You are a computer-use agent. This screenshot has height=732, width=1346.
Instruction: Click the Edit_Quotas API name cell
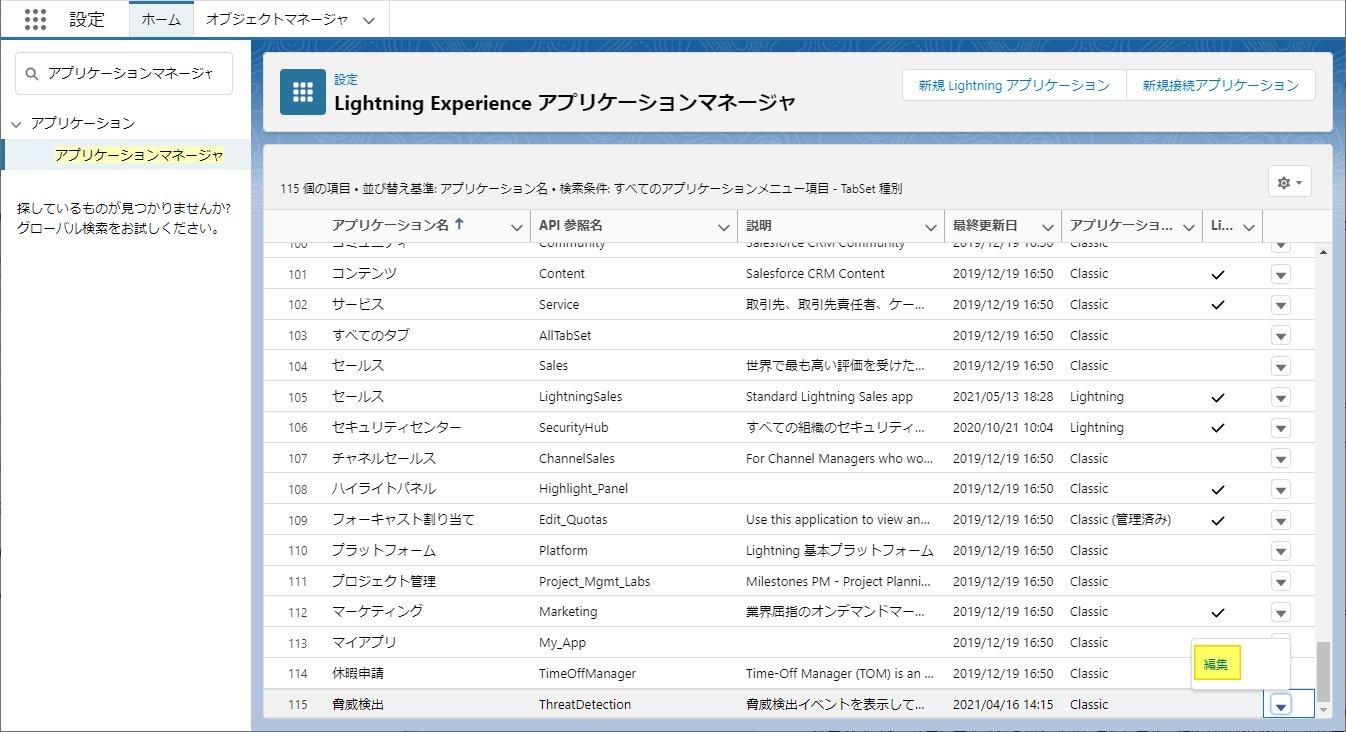coord(573,520)
